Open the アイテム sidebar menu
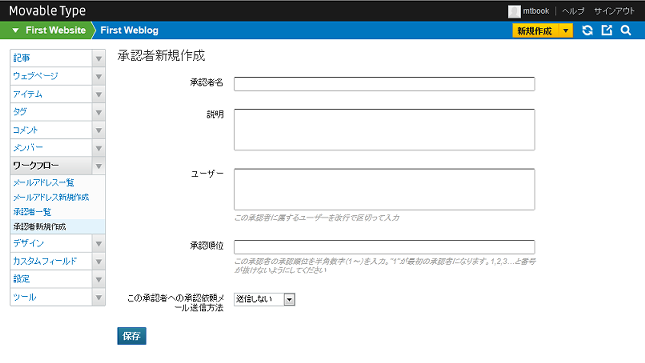The width and height of the screenshot is (645, 363). click(51, 94)
